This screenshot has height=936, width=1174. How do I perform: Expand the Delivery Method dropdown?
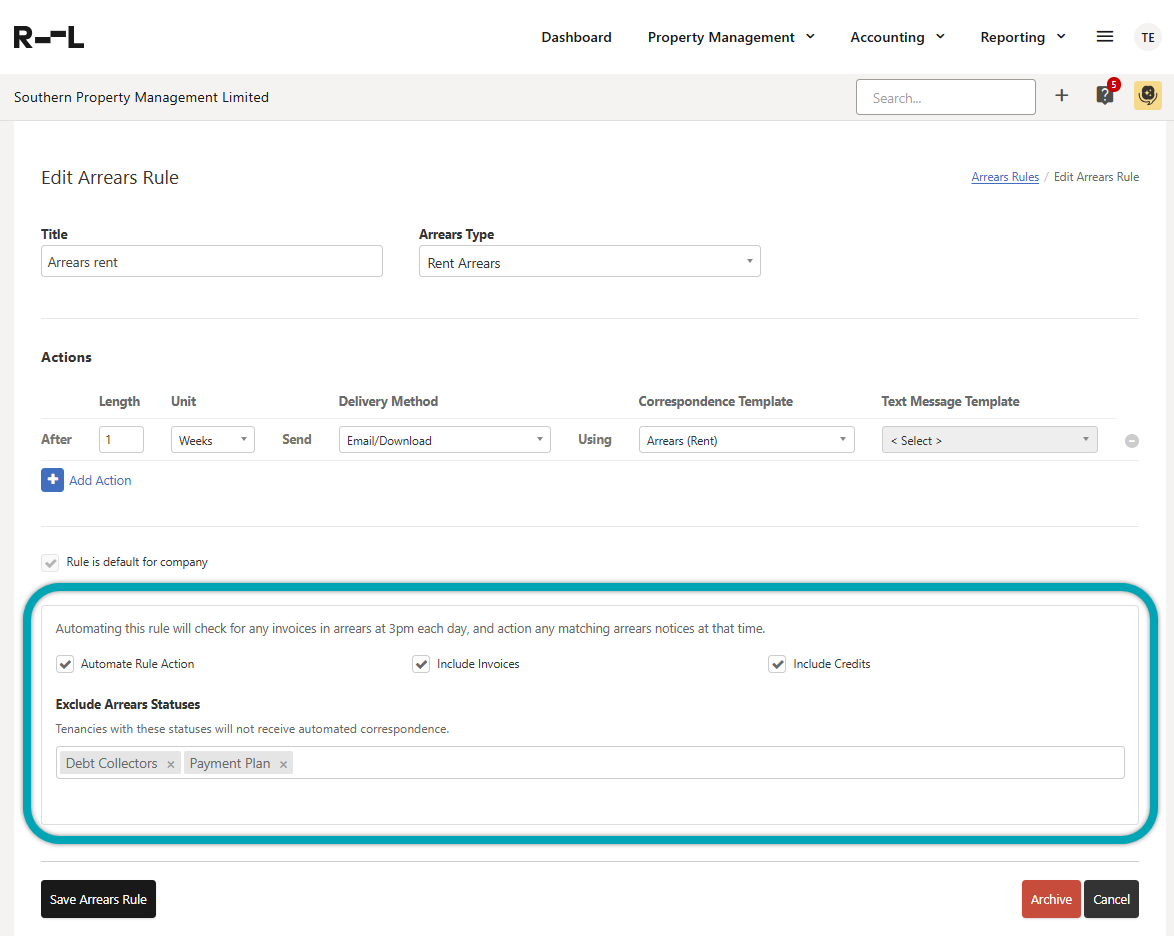(444, 440)
